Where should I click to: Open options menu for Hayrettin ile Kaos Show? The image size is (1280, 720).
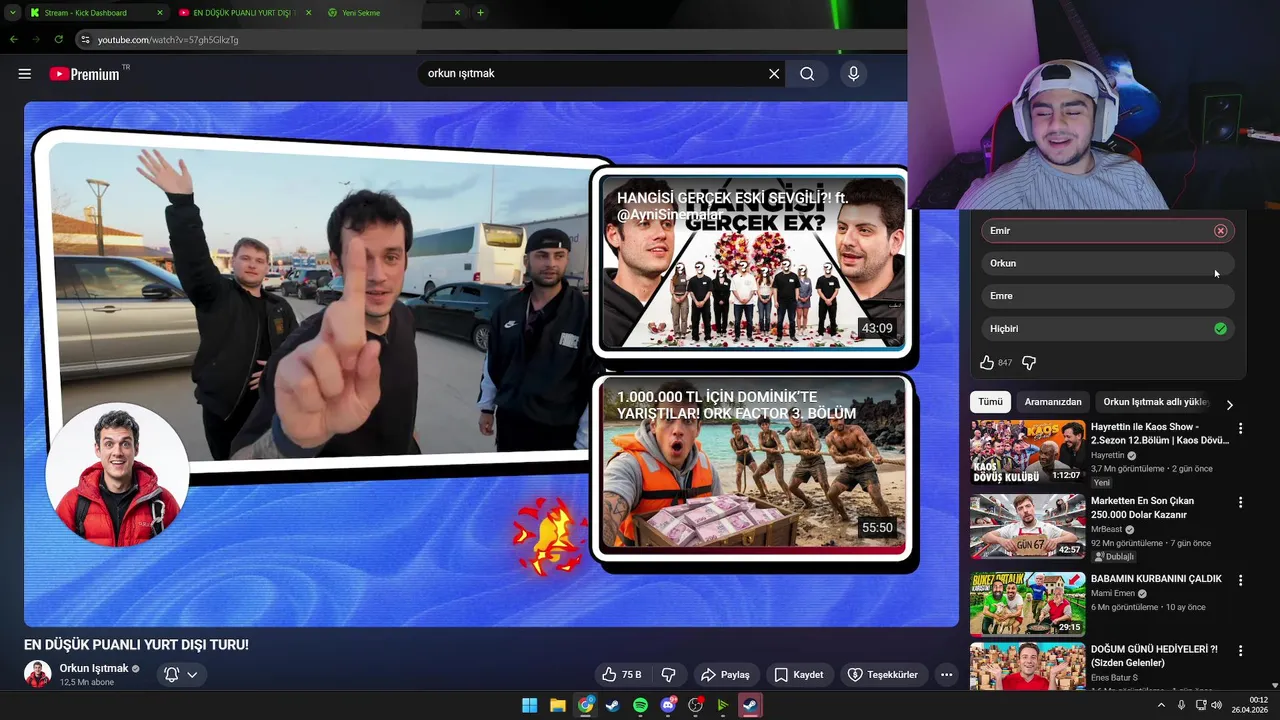tap(1241, 428)
